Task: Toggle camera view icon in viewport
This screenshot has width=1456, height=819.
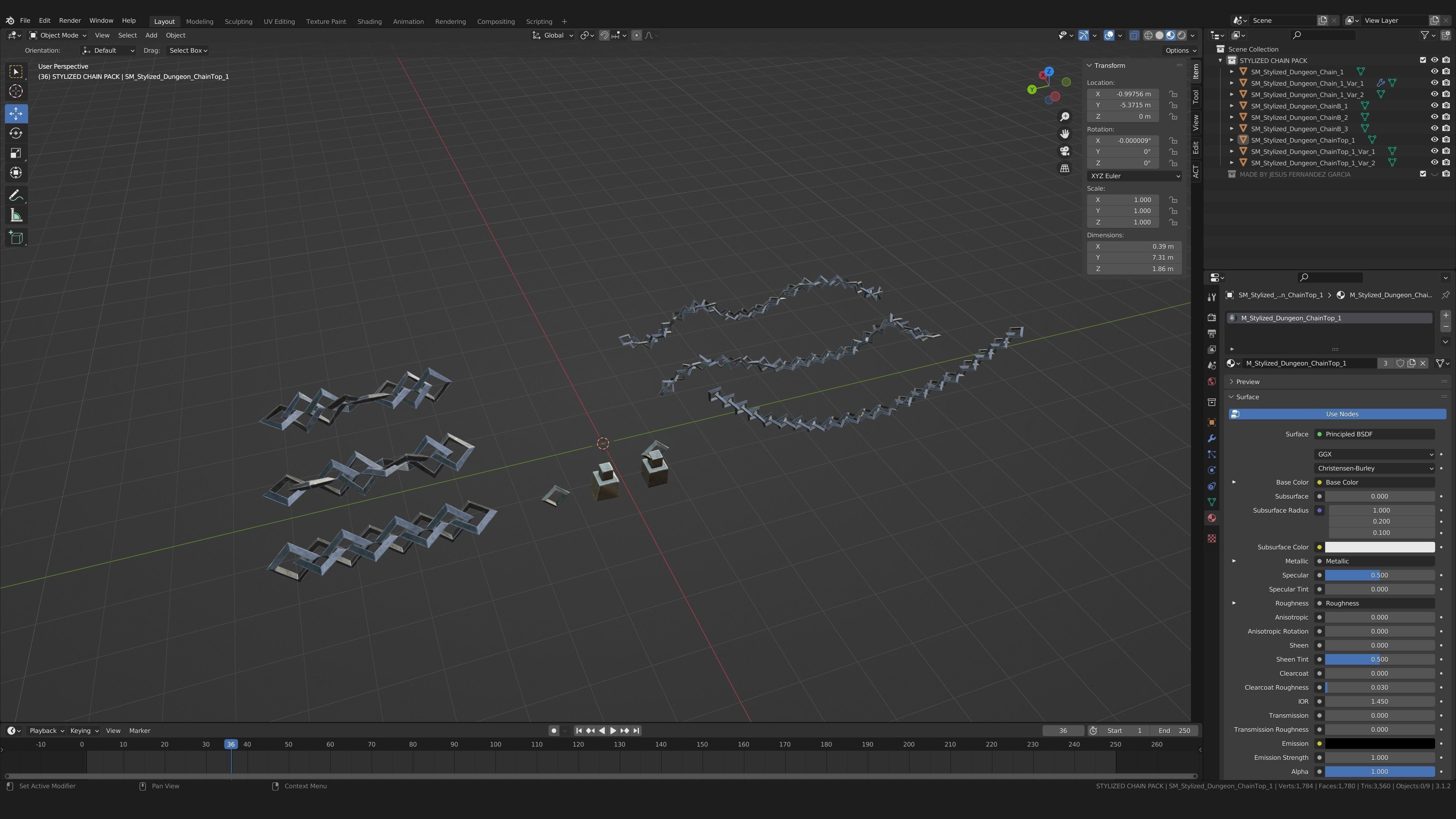Action: coord(1064,152)
